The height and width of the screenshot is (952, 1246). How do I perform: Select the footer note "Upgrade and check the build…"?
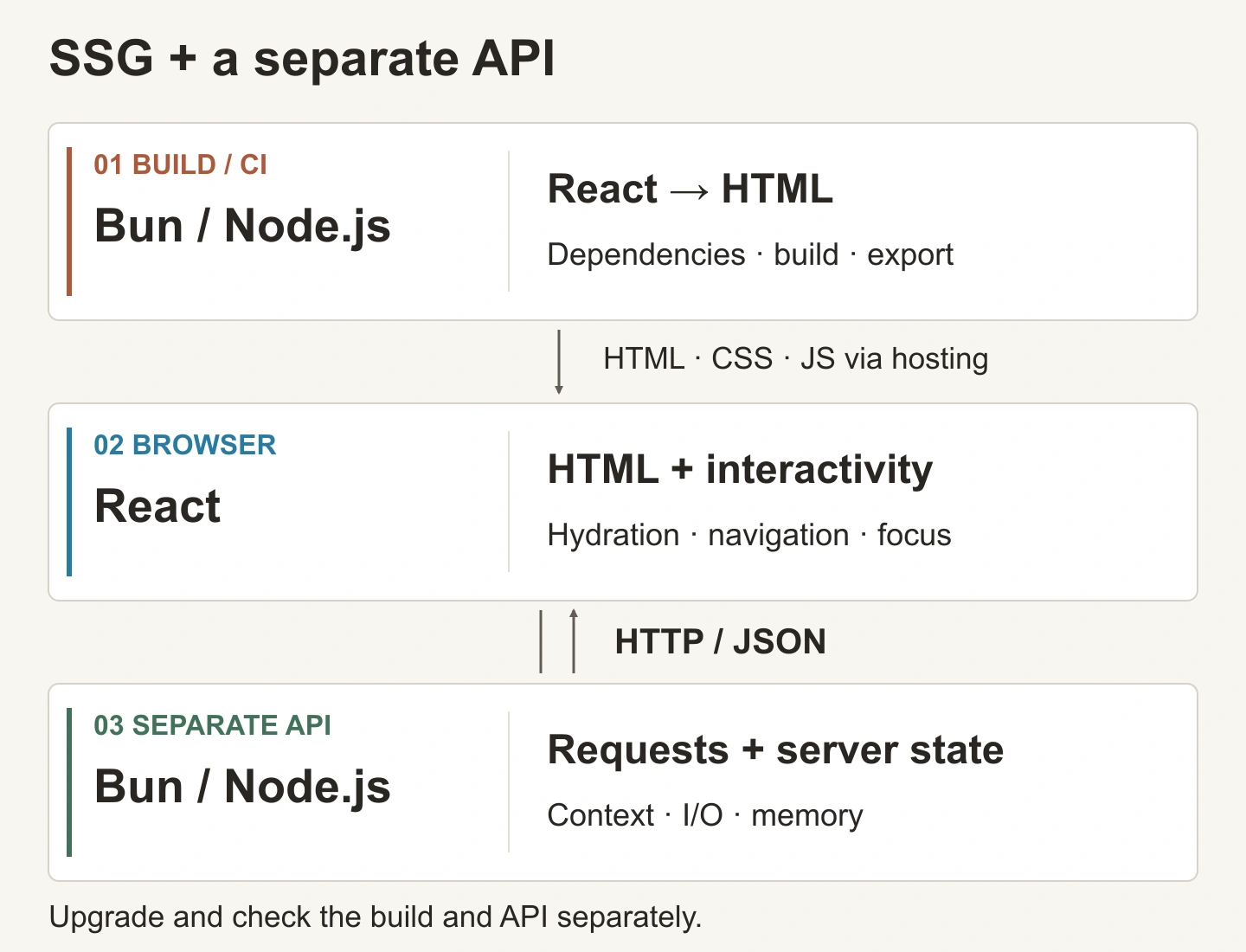[376, 917]
